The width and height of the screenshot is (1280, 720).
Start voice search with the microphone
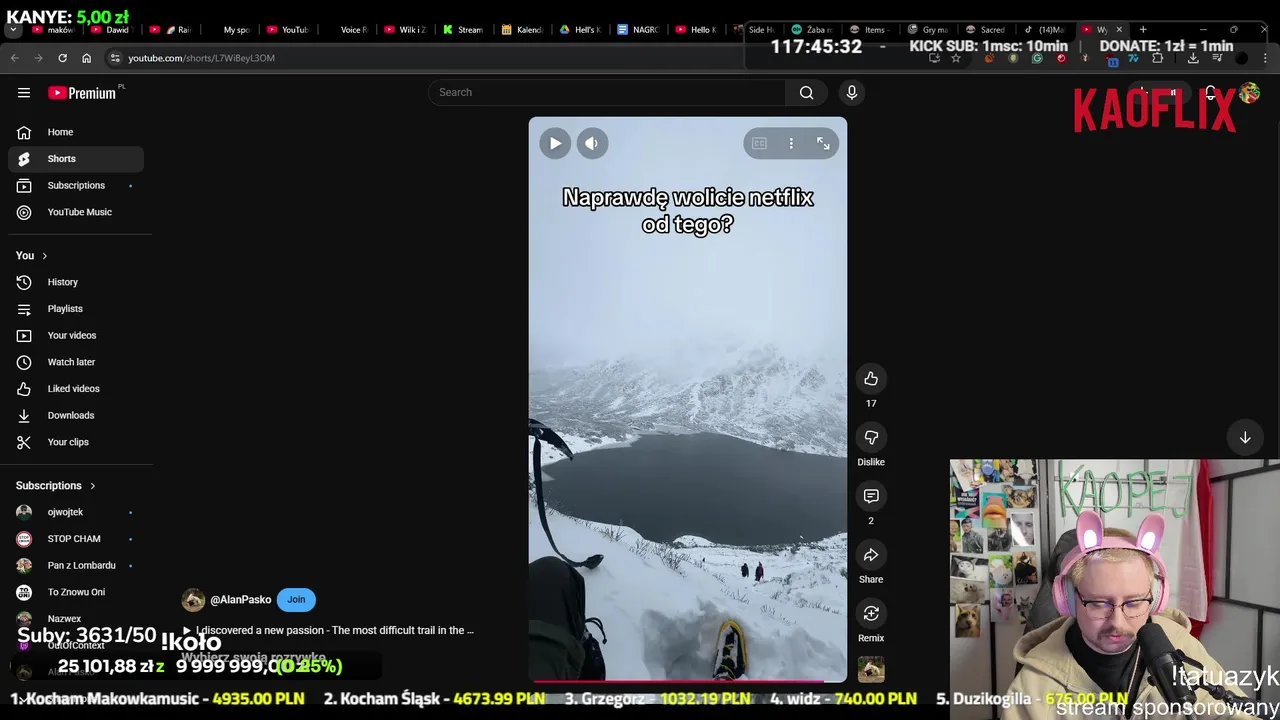pyautogui.click(x=852, y=92)
